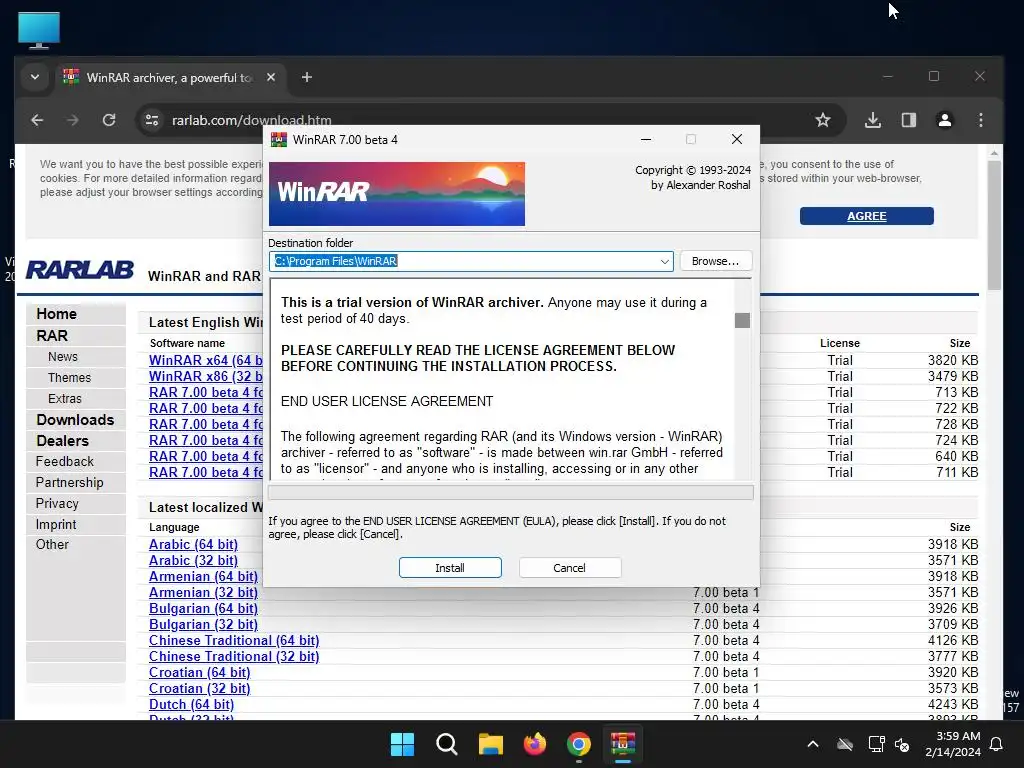Go back in Chrome browser
1024x768 pixels.
pos(37,120)
